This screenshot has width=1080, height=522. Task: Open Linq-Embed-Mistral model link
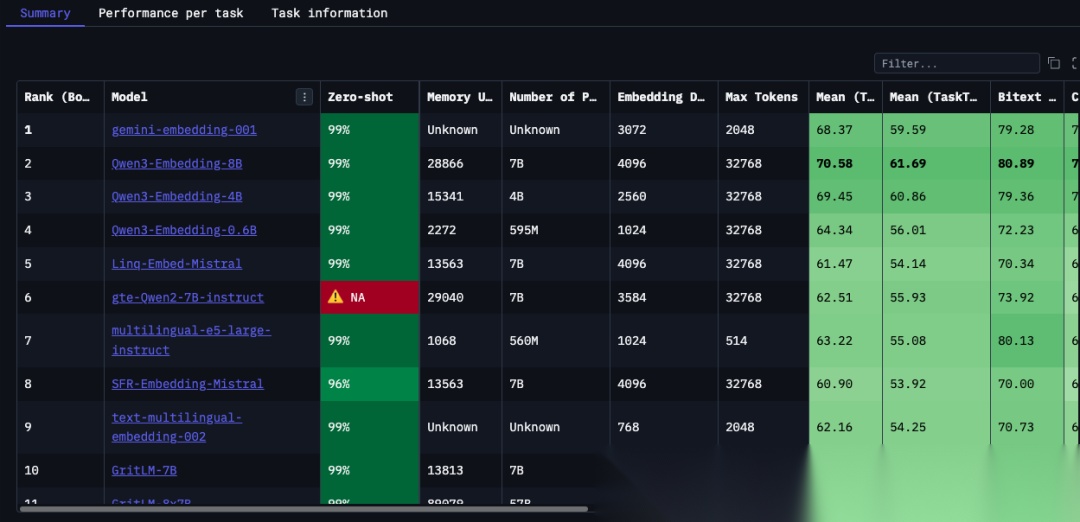click(x=177, y=264)
